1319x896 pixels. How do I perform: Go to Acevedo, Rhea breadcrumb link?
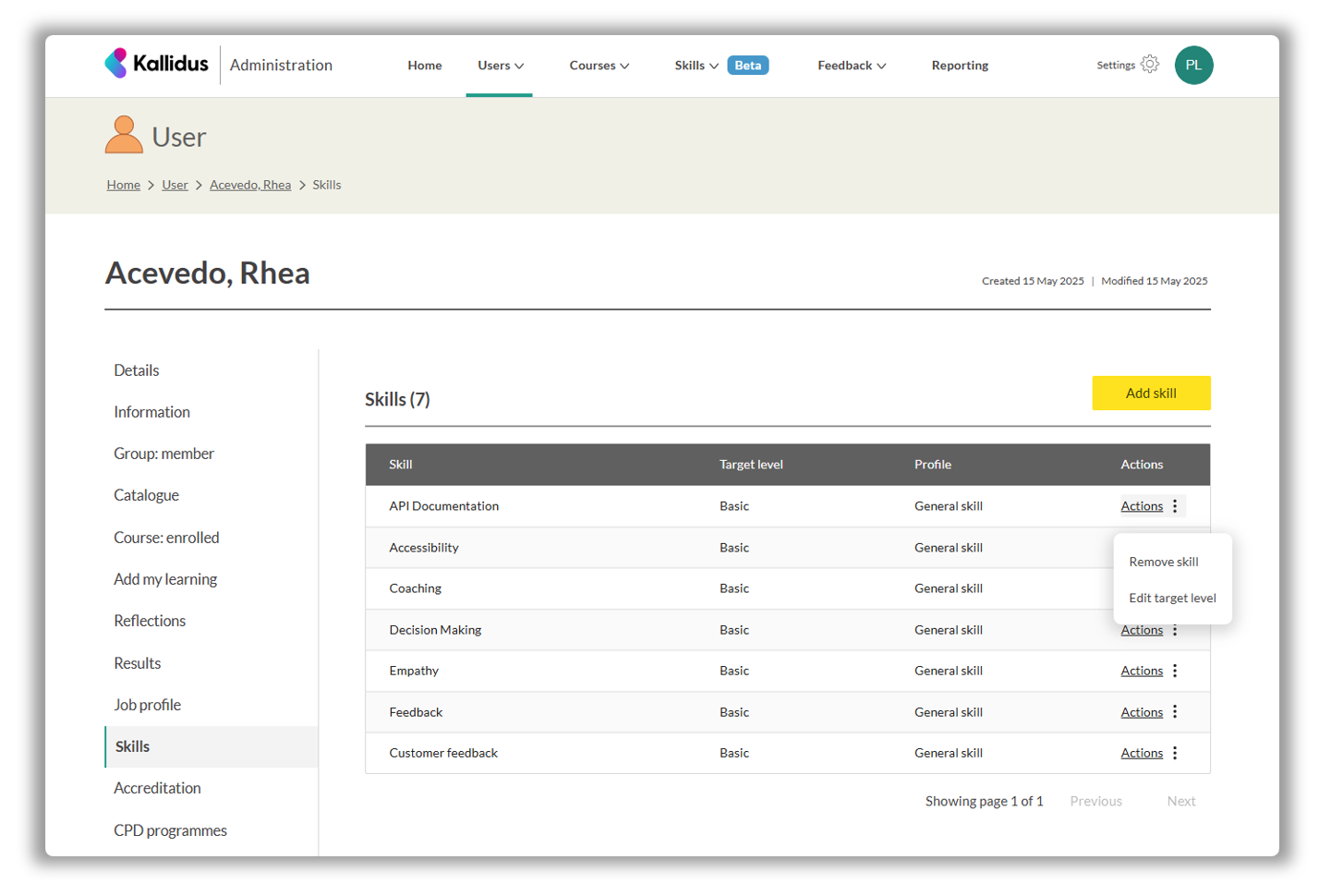pyautogui.click(x=249, y=185)
